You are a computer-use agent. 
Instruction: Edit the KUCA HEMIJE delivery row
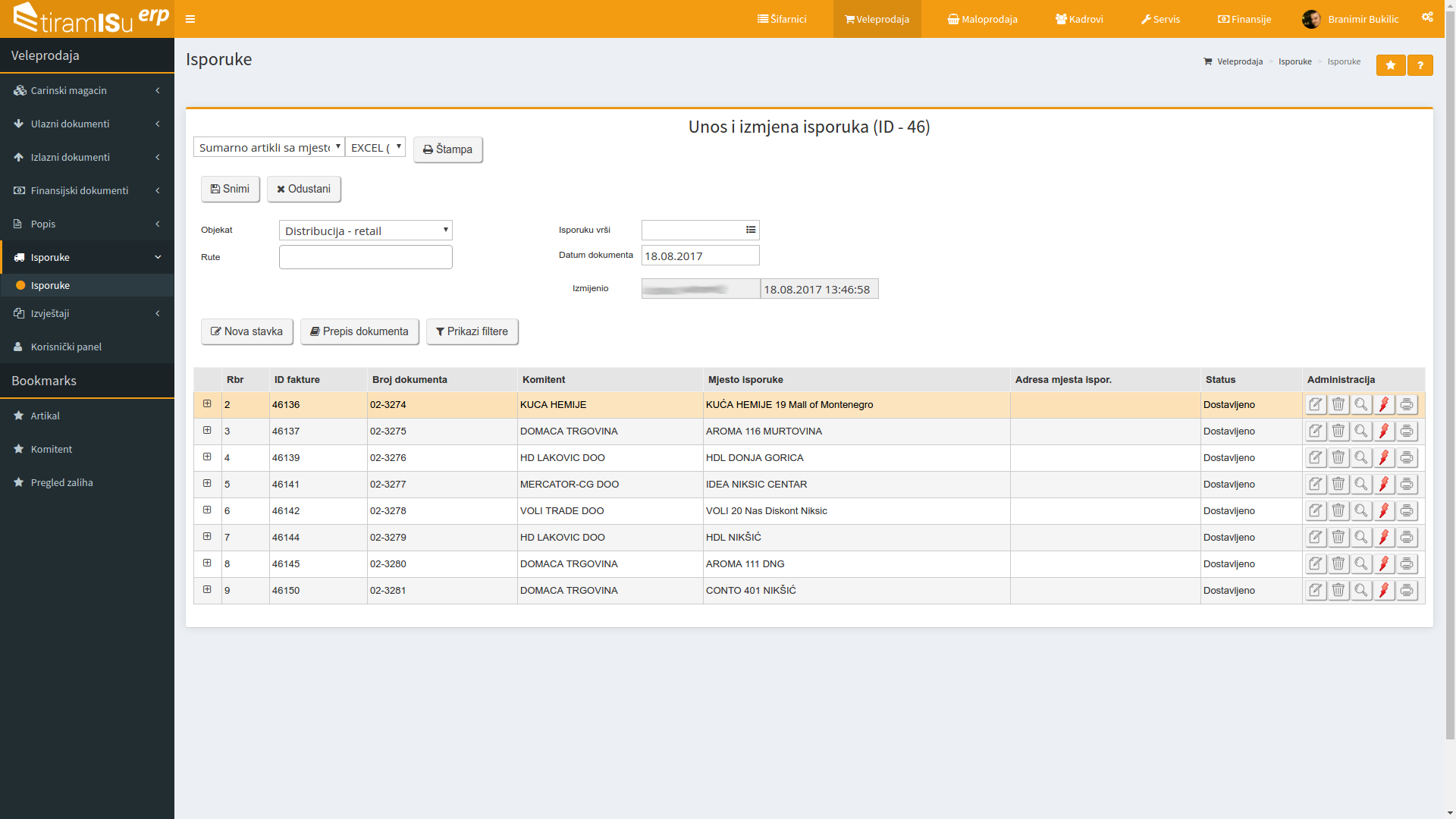[x=1316, y=405]
